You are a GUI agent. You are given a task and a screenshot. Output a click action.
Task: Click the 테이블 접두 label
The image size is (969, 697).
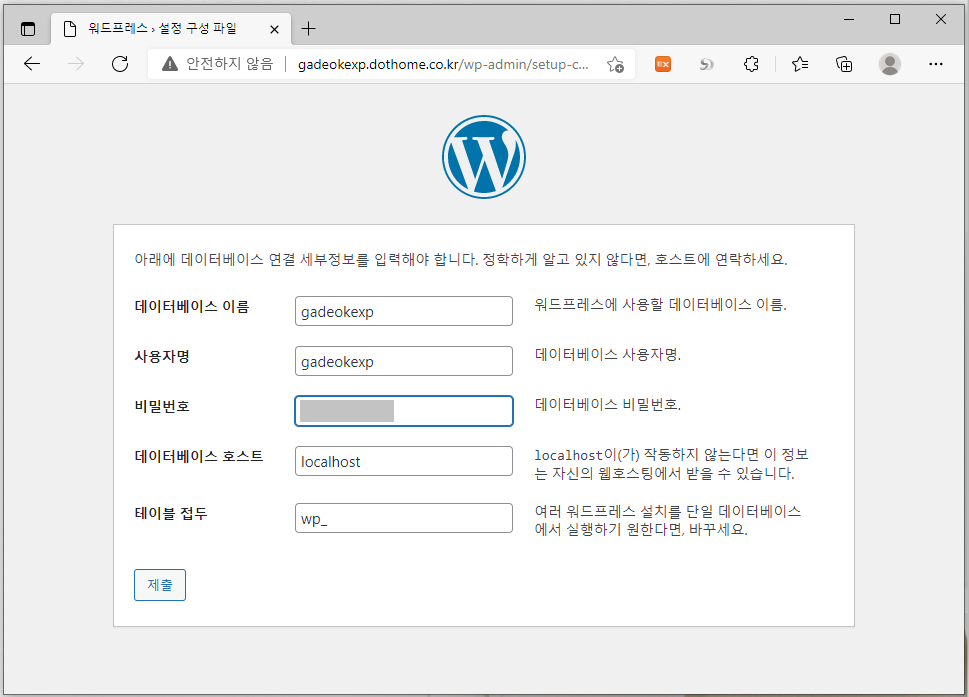(x=171, y=513)
